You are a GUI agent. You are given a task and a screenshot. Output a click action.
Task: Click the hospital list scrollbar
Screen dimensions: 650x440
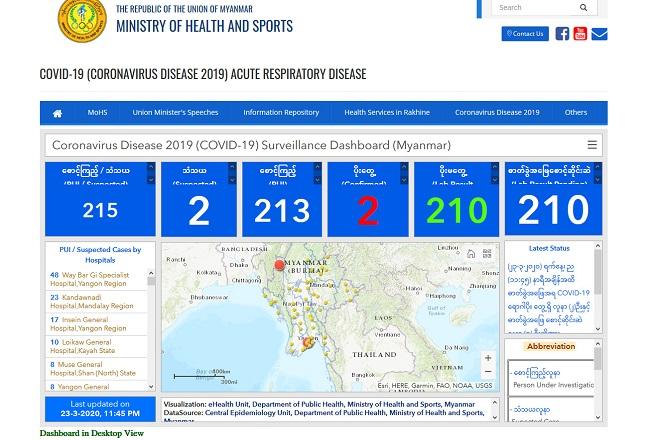click(x=152, y=320)
